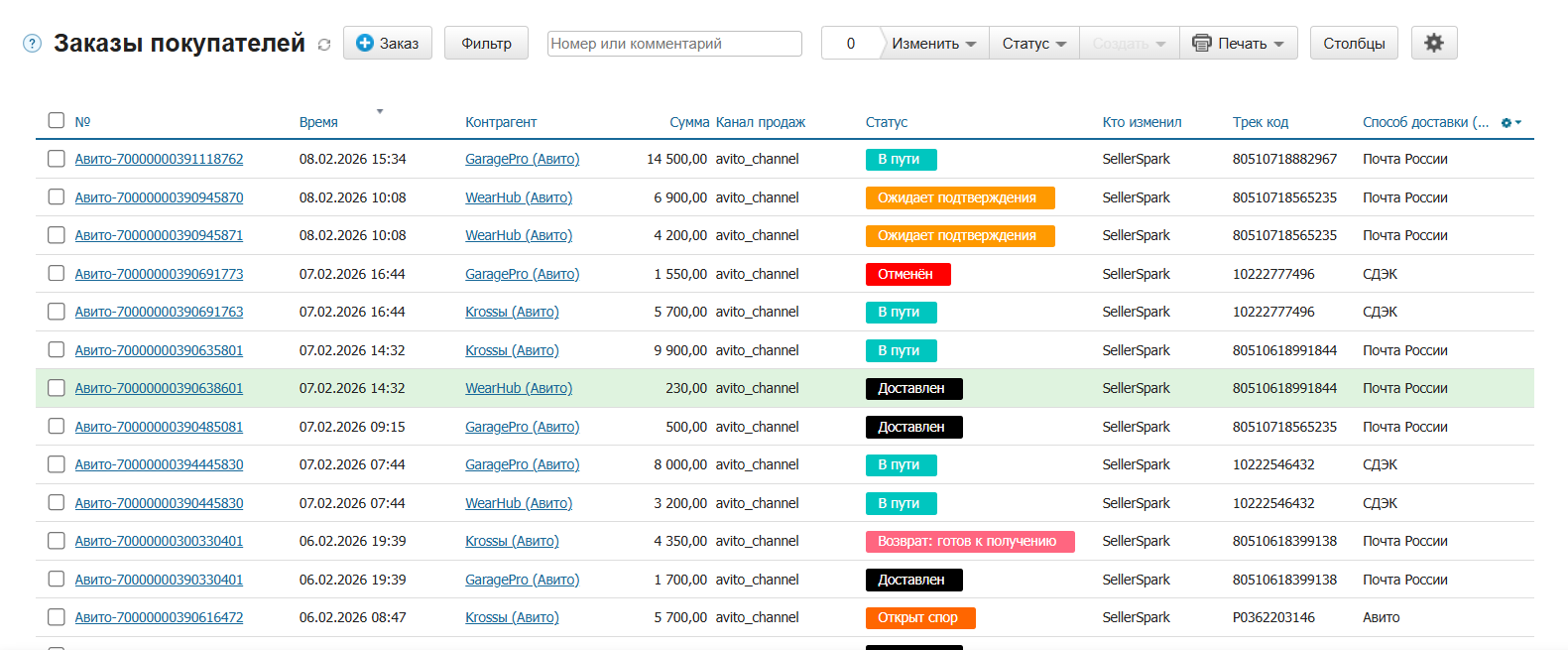Click sort arrow next to Время

click(x=380, y=111)
